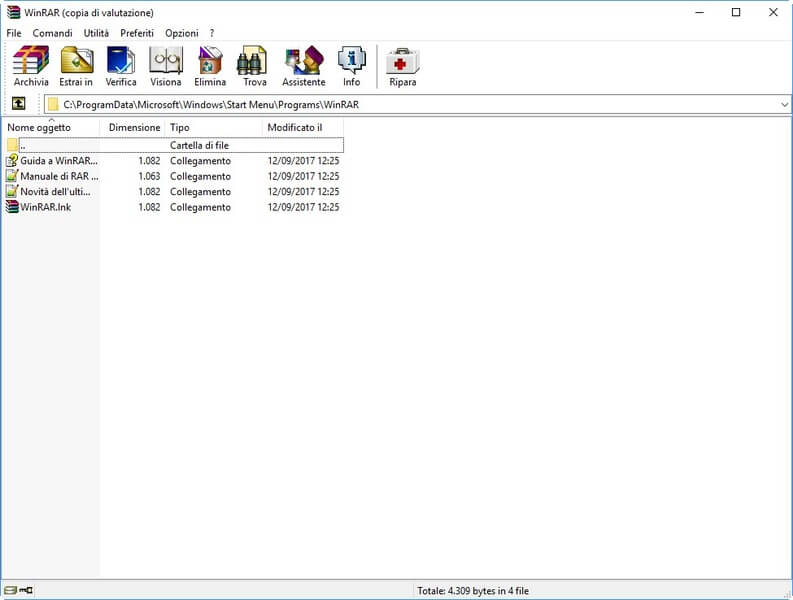
Task: Click the date cell in WinRAR.lnk row
Action: [x=303, y=207]
